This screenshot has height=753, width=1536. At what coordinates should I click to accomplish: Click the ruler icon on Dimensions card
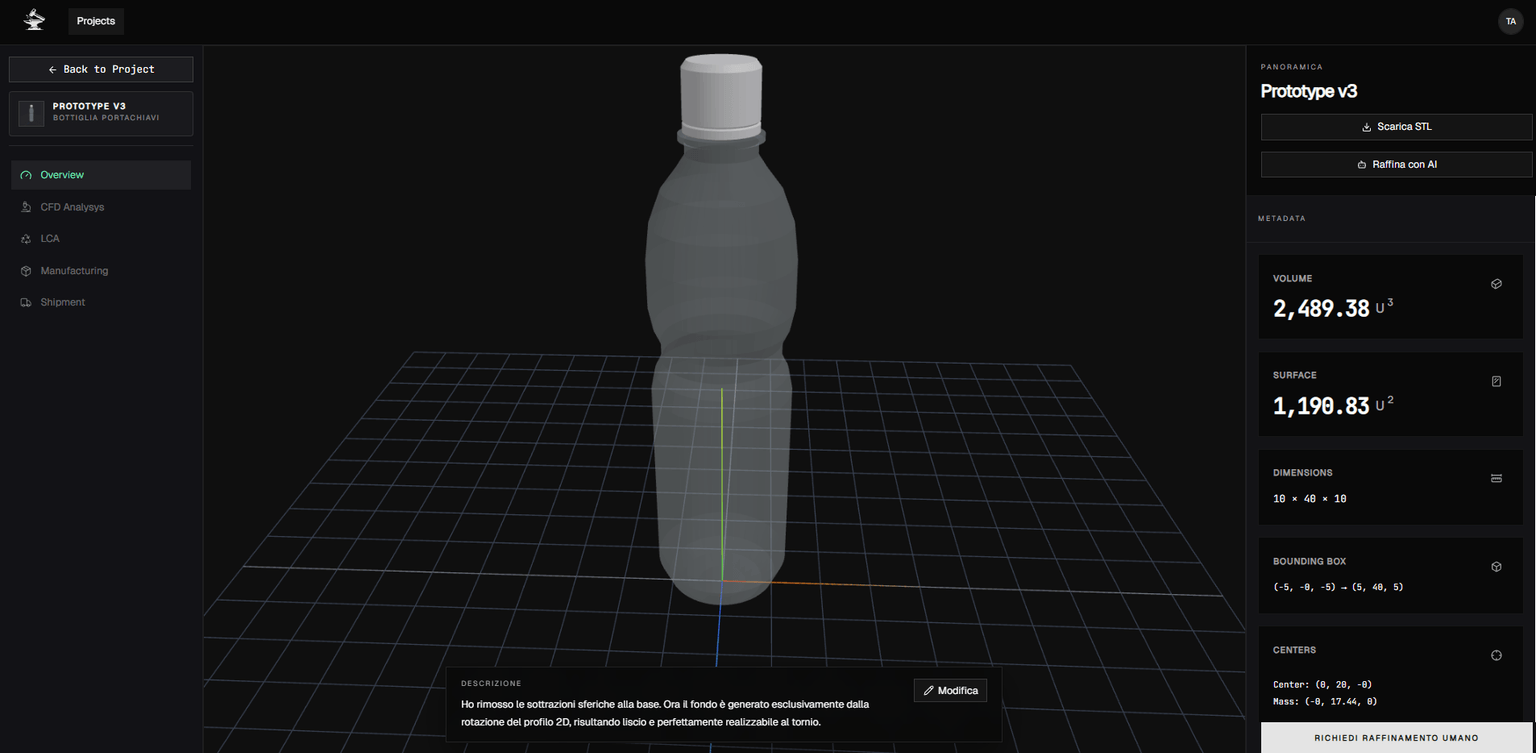[1496, 478]
